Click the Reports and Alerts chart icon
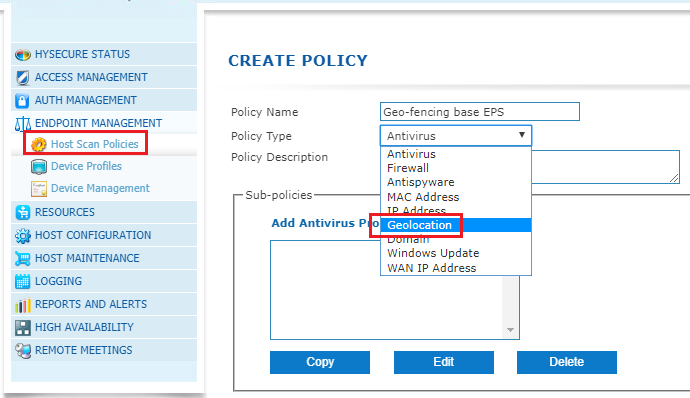This screenshot has width=690, height=398. tap(22, 305)
